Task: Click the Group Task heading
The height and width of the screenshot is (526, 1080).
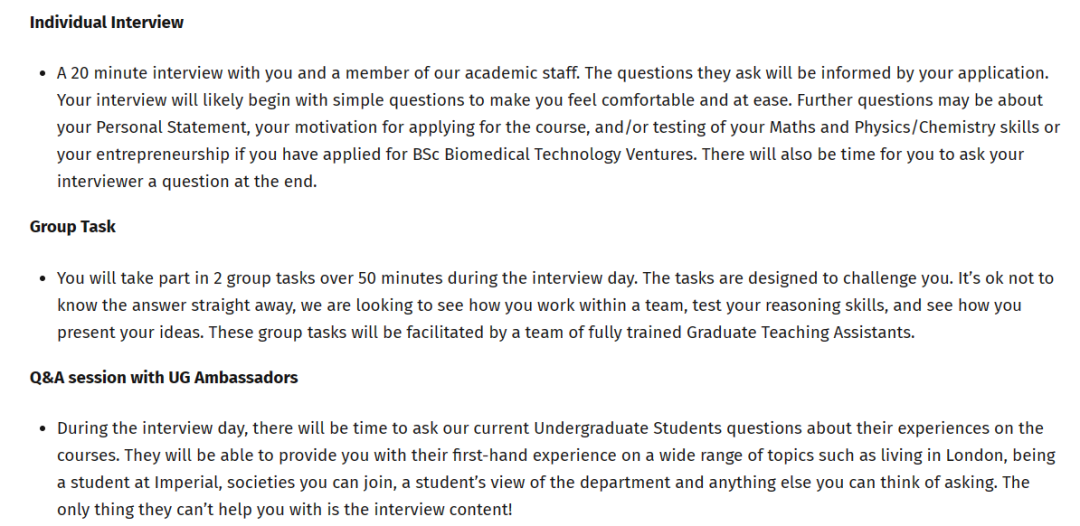Action: [x=72, y=227]
